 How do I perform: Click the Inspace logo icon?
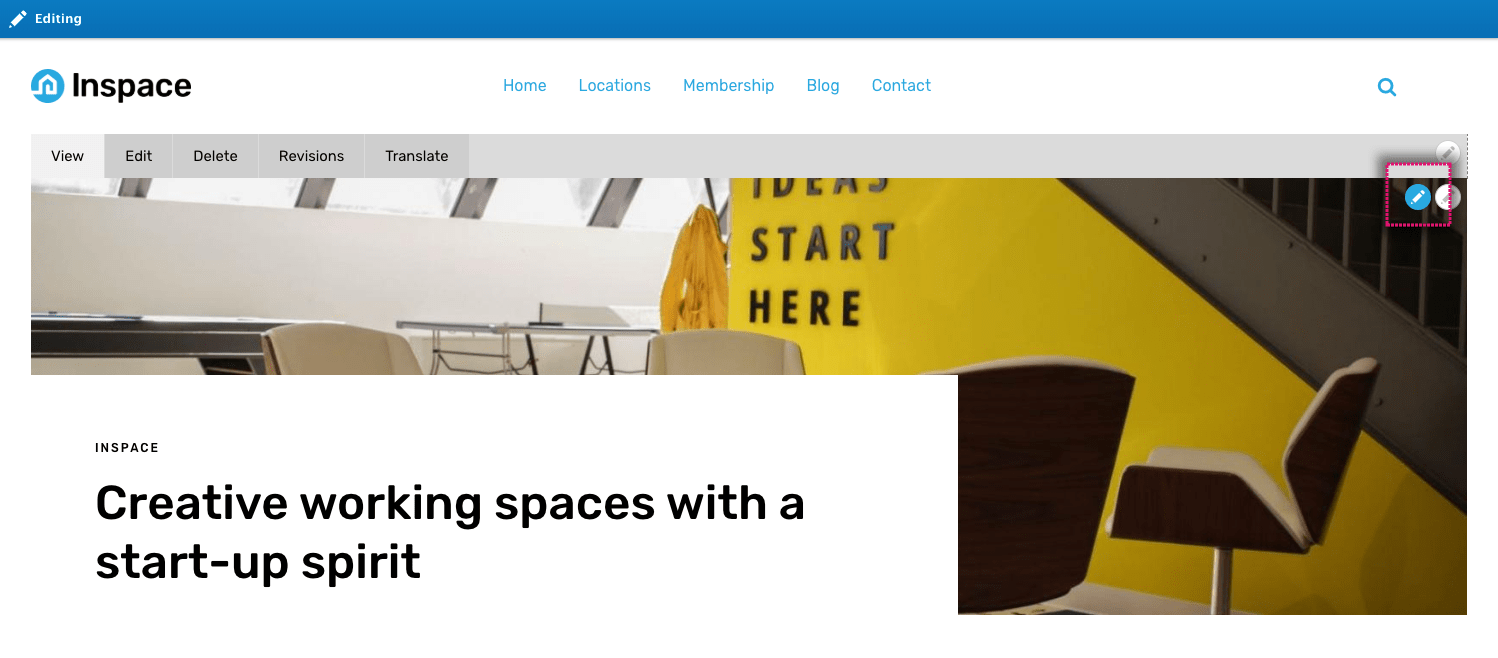(x=47, y=86)
